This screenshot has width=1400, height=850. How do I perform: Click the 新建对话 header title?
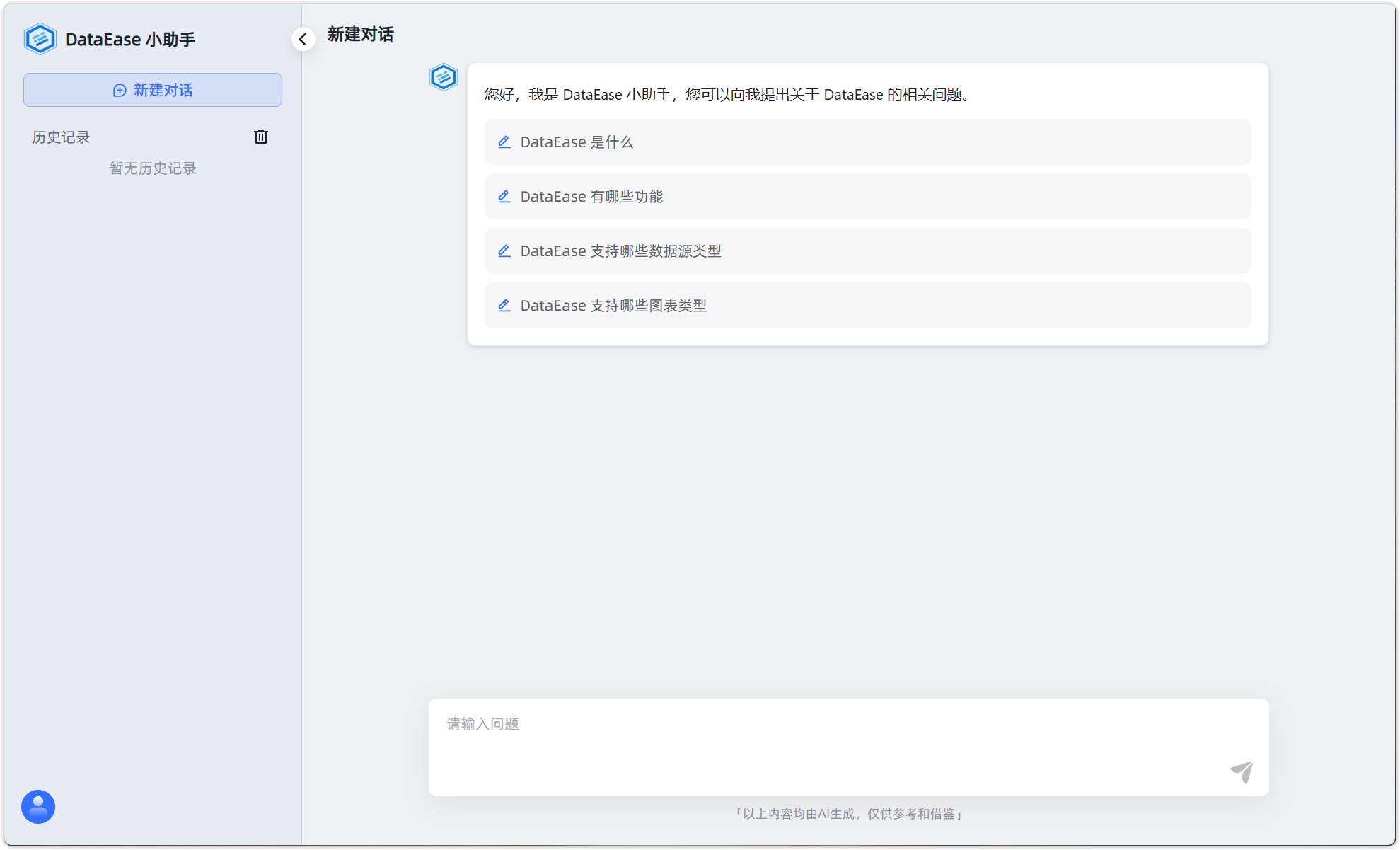[x=360, y=35]
